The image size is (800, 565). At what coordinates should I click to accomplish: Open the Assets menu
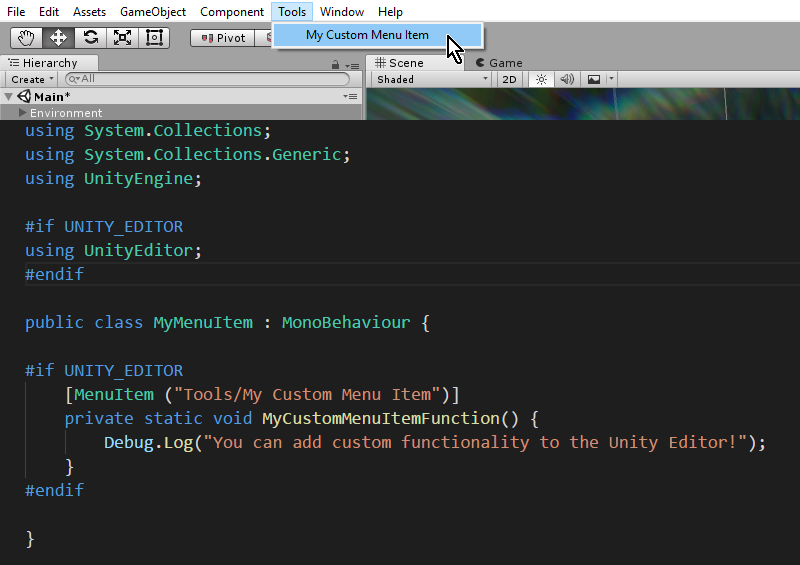89,11
